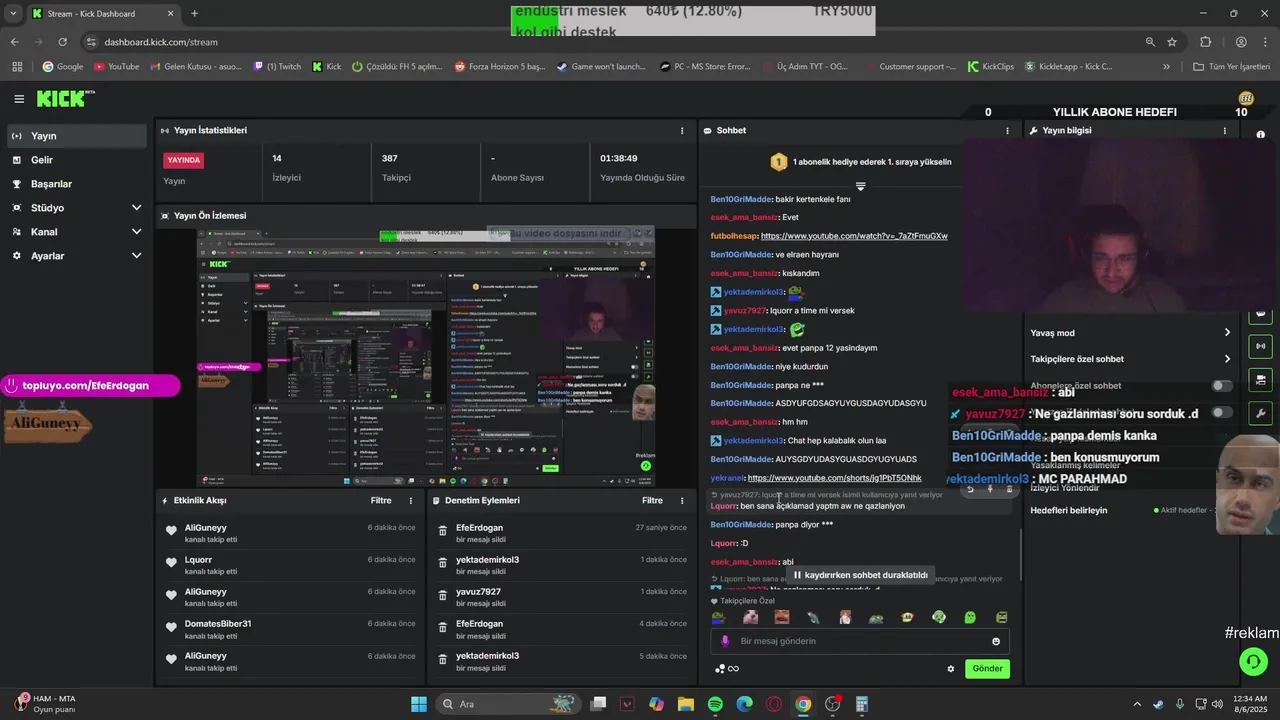The image size is (1280, 720).
Task: Click the taskbar Ara search box
Action: [506, 704]
